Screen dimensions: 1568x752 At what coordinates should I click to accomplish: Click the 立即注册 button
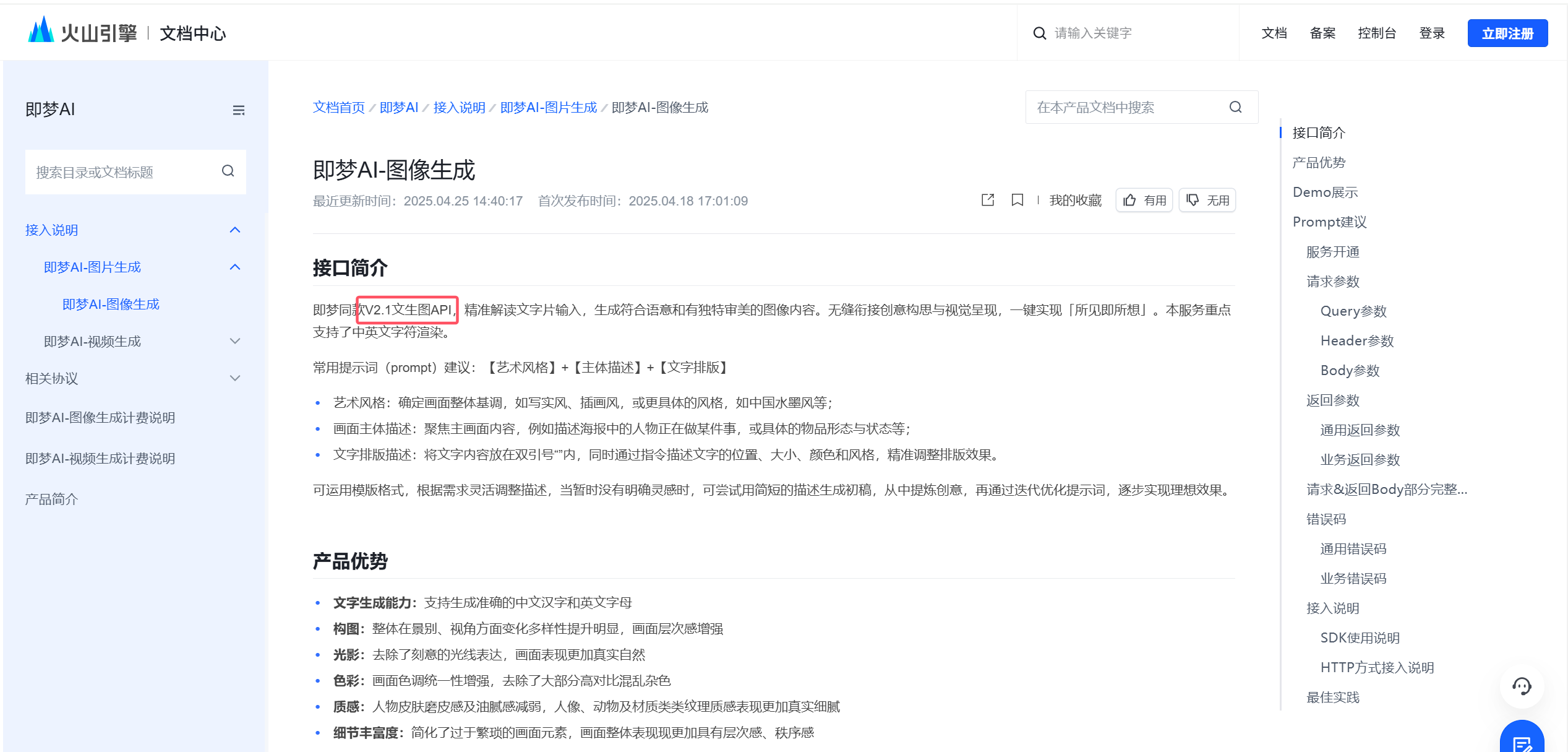click(x=1507, y=33)
